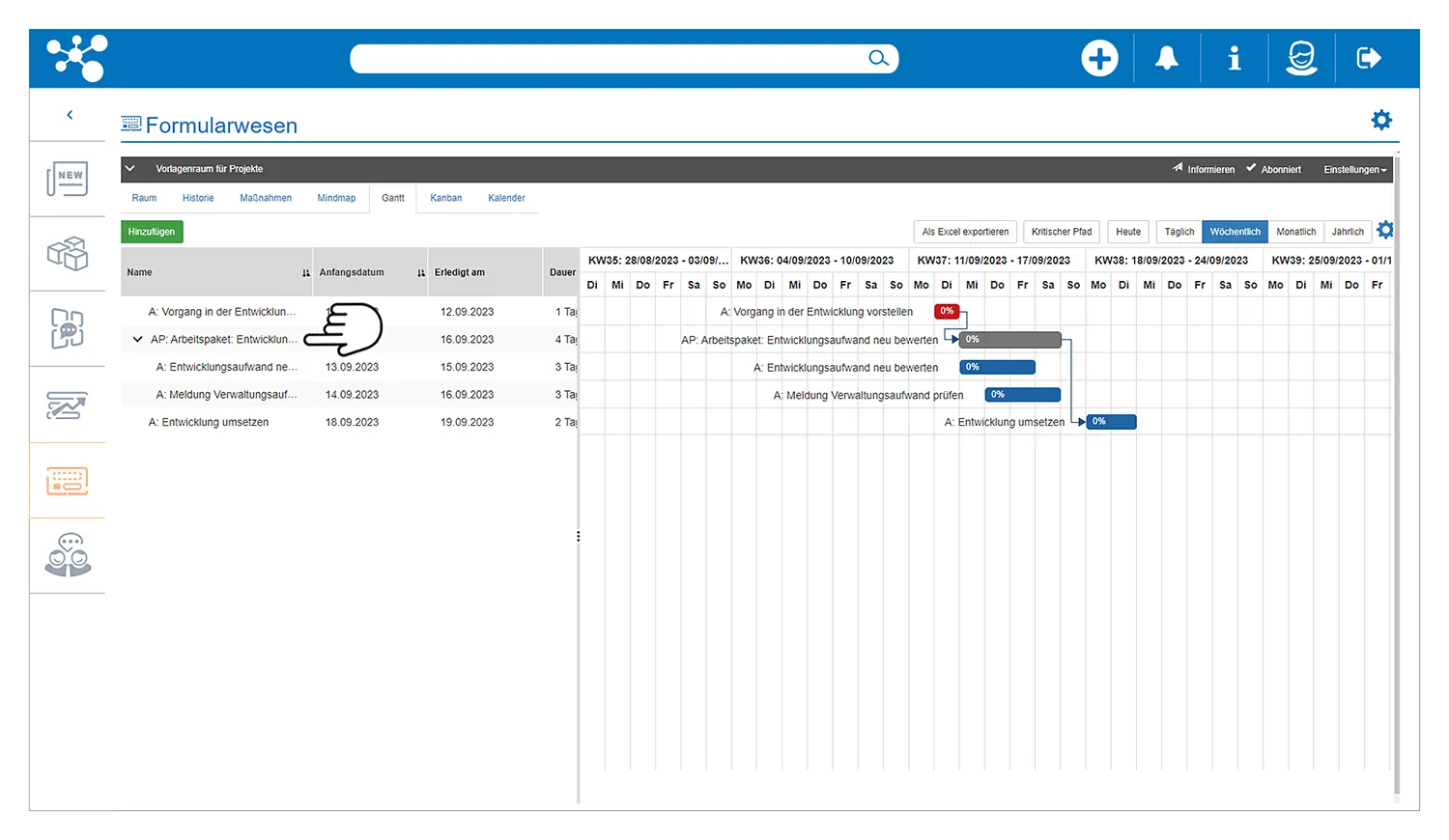Click the info icon in header
The image size is (1449, 840).
[1234, 59]
